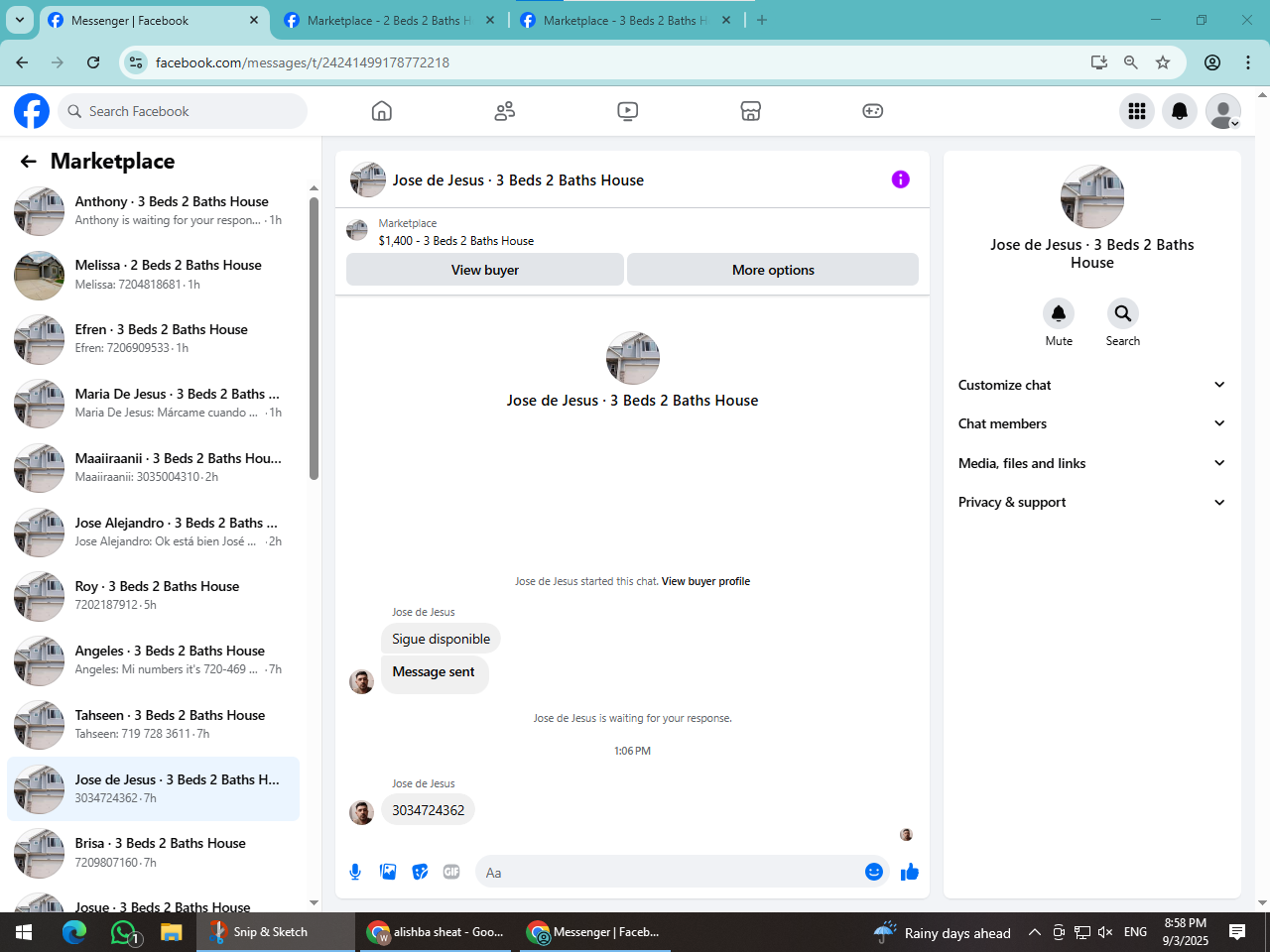Open the Gaming icon in navigation
The width and height of the screenshot is (1270, 952).
pos(873,111)
